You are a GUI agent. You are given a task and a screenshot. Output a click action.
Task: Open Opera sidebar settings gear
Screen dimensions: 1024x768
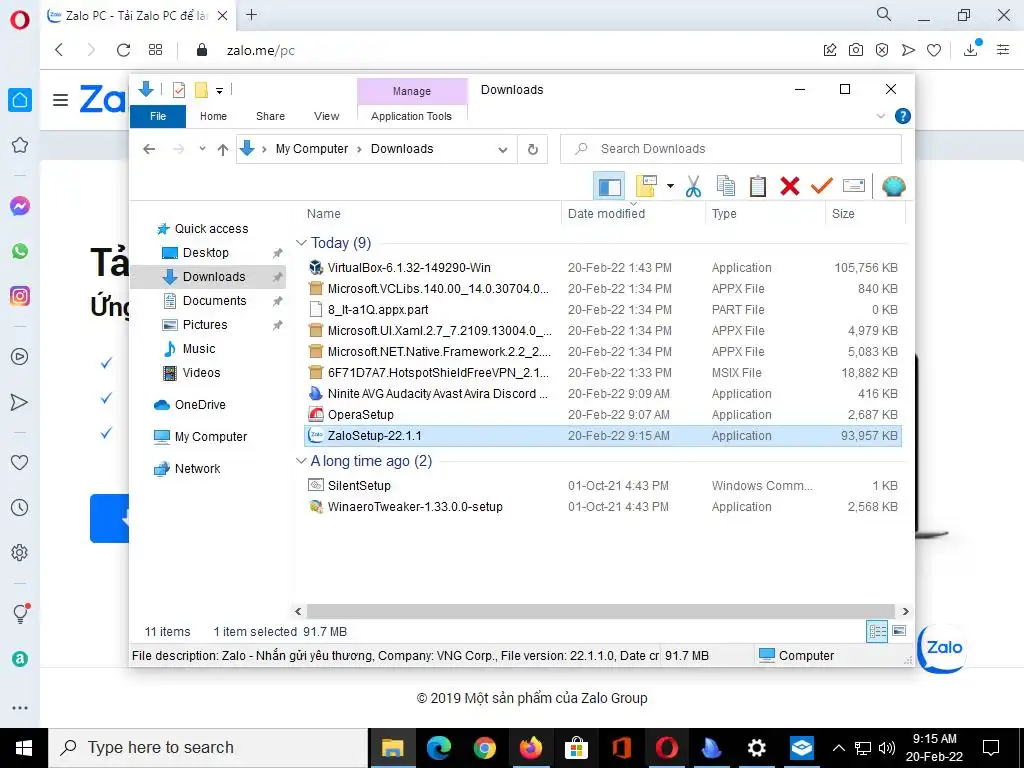(20, 552)
